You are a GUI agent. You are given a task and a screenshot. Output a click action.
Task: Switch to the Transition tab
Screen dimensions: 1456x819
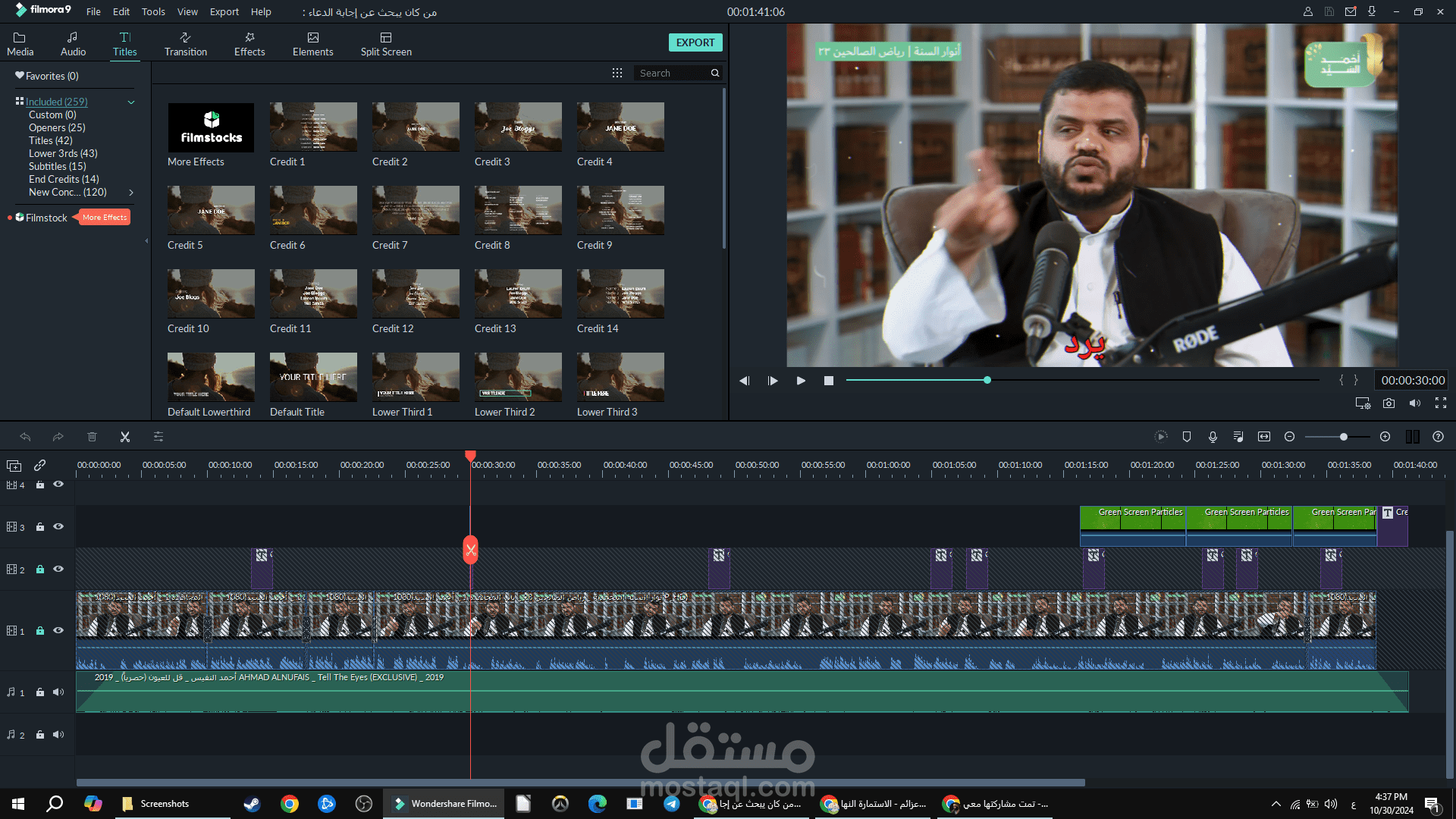coord(186,44)
